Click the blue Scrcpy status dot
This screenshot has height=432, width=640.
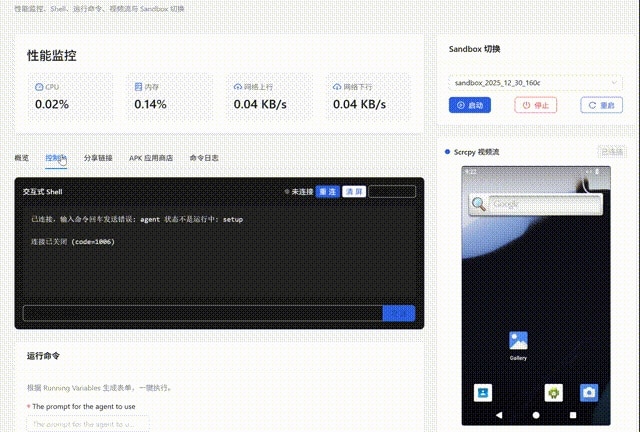[x=447, y=152]
